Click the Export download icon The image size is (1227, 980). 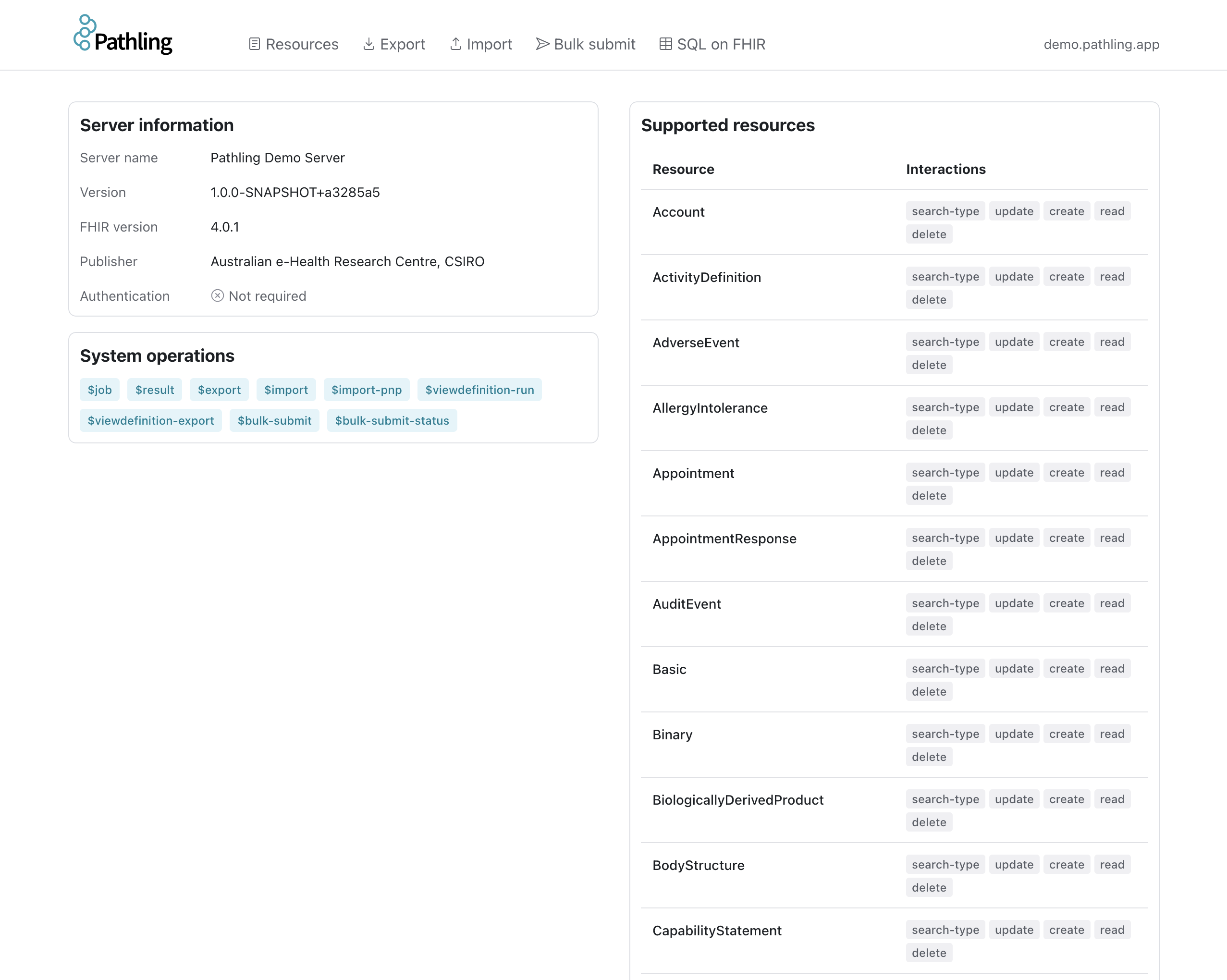369,44
